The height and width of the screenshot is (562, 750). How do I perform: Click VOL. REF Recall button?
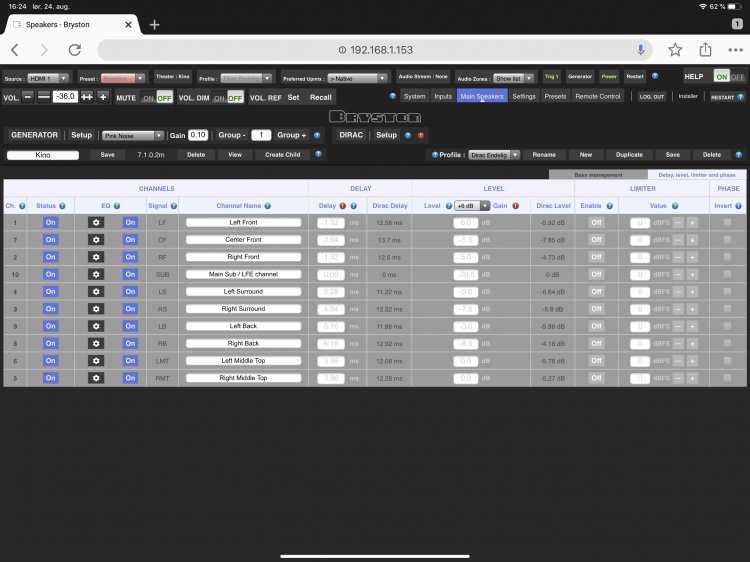coord(320,98)
